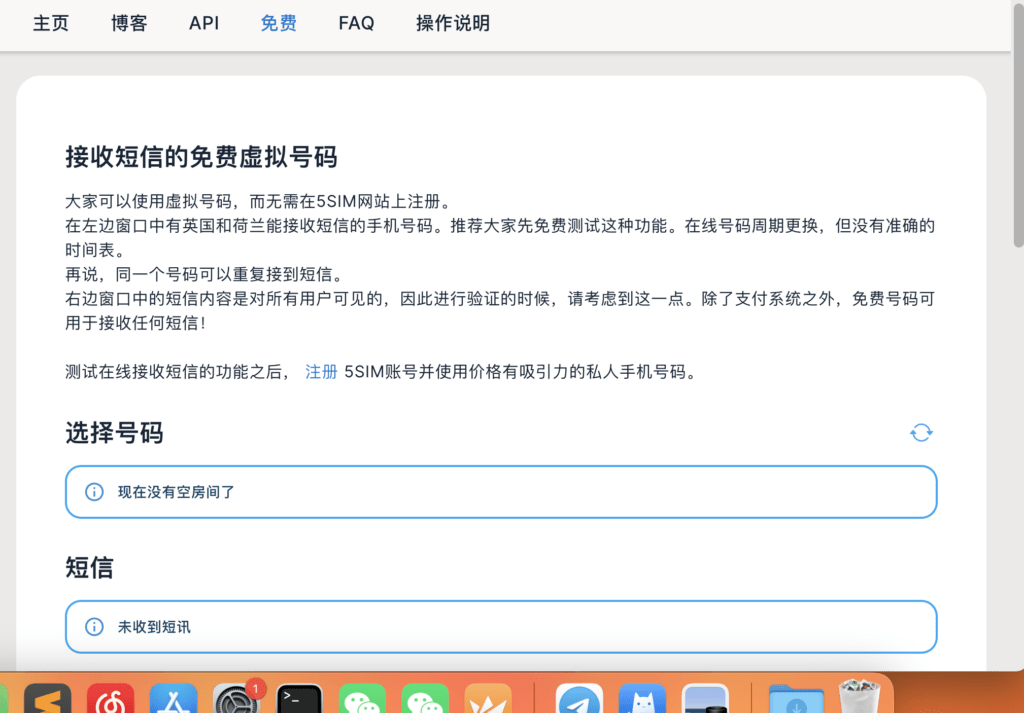Screen dimensions: 1024x713
Task: Open the App Store dock icon
Action: [173, 698]
